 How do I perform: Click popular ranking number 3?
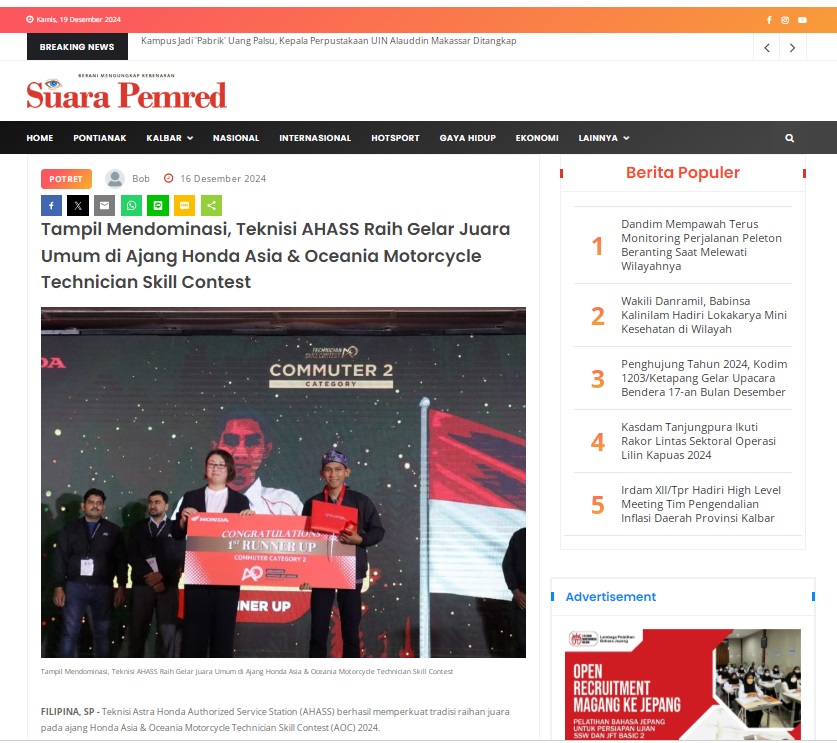(598, 379)
